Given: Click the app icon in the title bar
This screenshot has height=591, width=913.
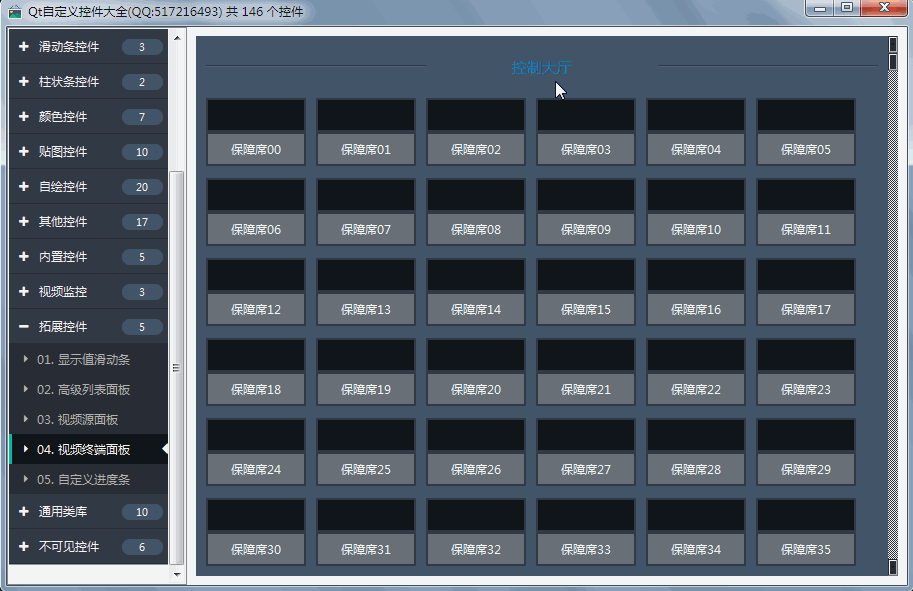Looking at the screenshot, I should (15, 12).
